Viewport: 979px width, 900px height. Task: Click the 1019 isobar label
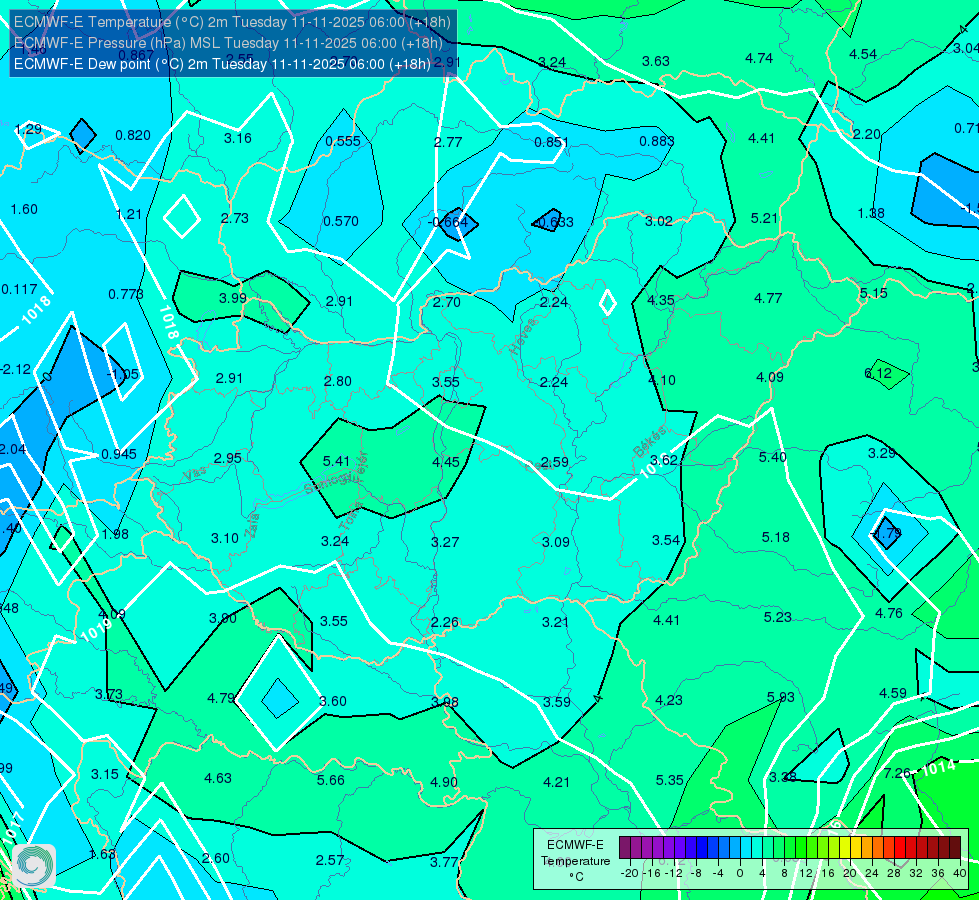(x=96, y=630)
